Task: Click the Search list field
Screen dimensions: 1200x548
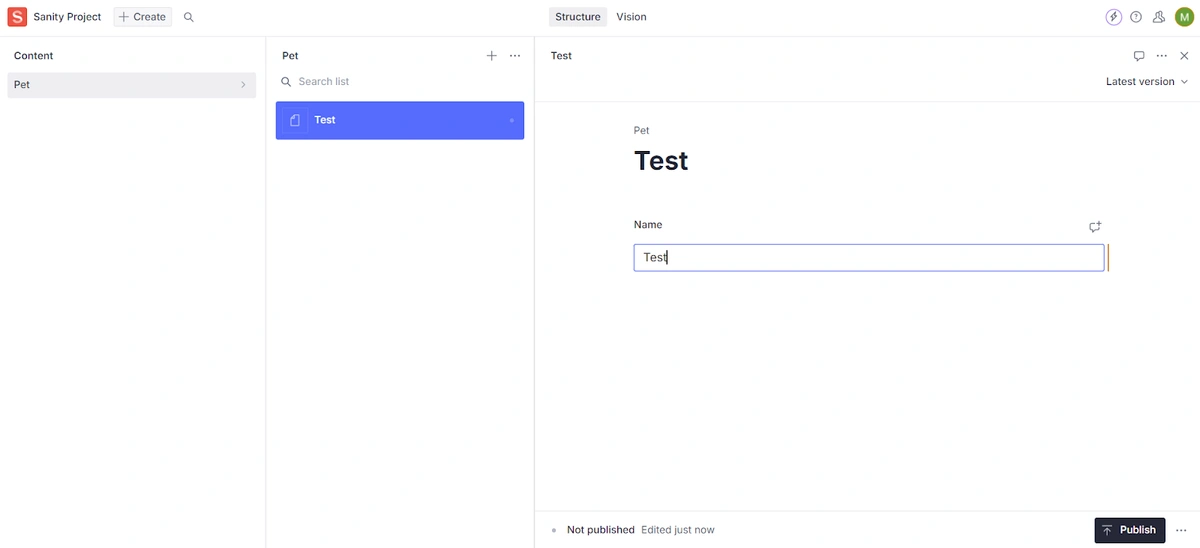Action: point(400,82)
